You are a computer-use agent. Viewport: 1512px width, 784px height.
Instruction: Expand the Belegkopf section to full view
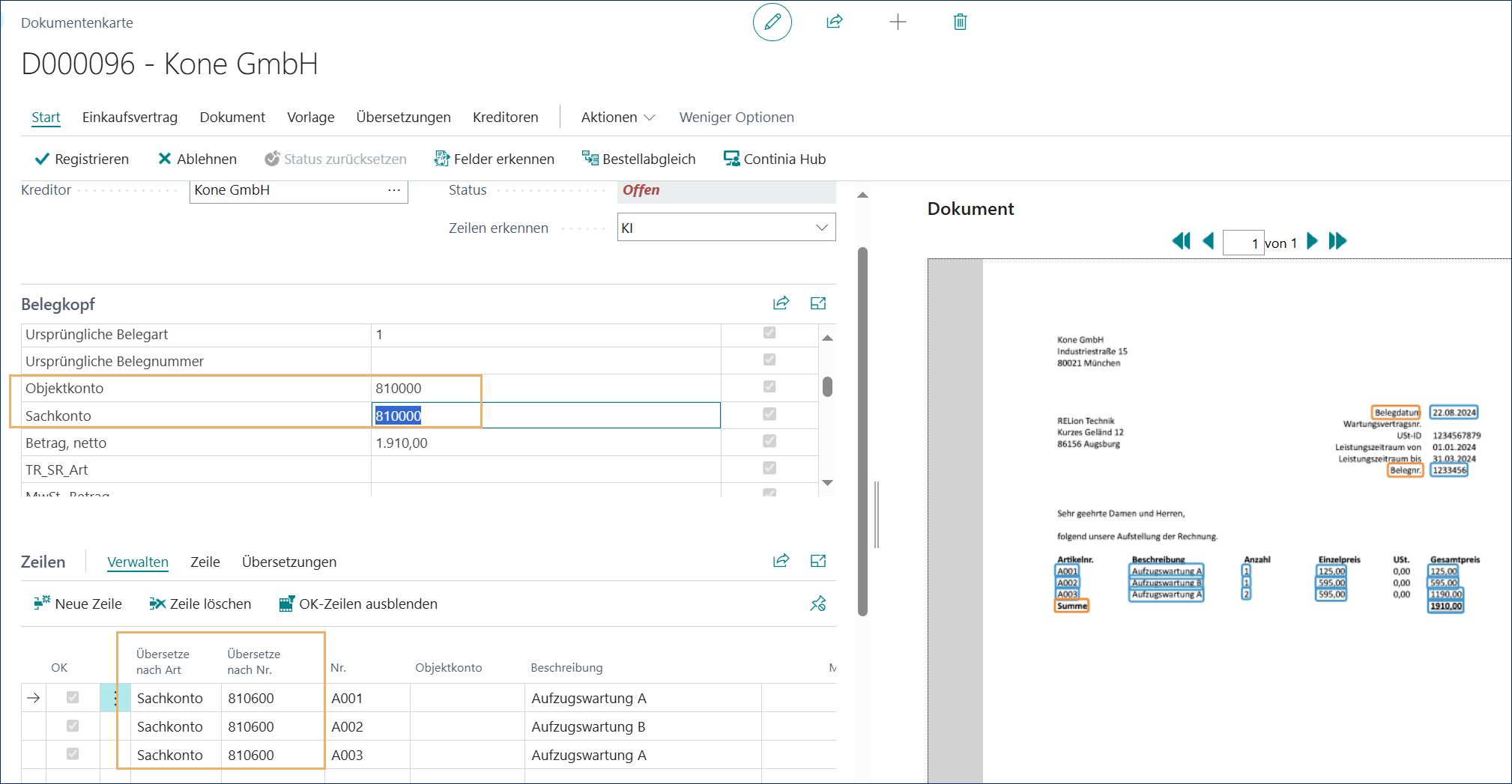[817, 303]
